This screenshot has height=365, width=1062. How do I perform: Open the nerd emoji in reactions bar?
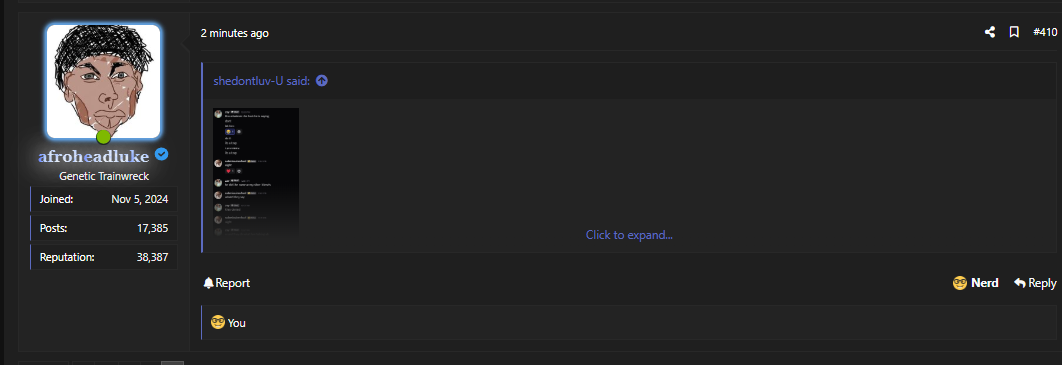coord(217,322)
